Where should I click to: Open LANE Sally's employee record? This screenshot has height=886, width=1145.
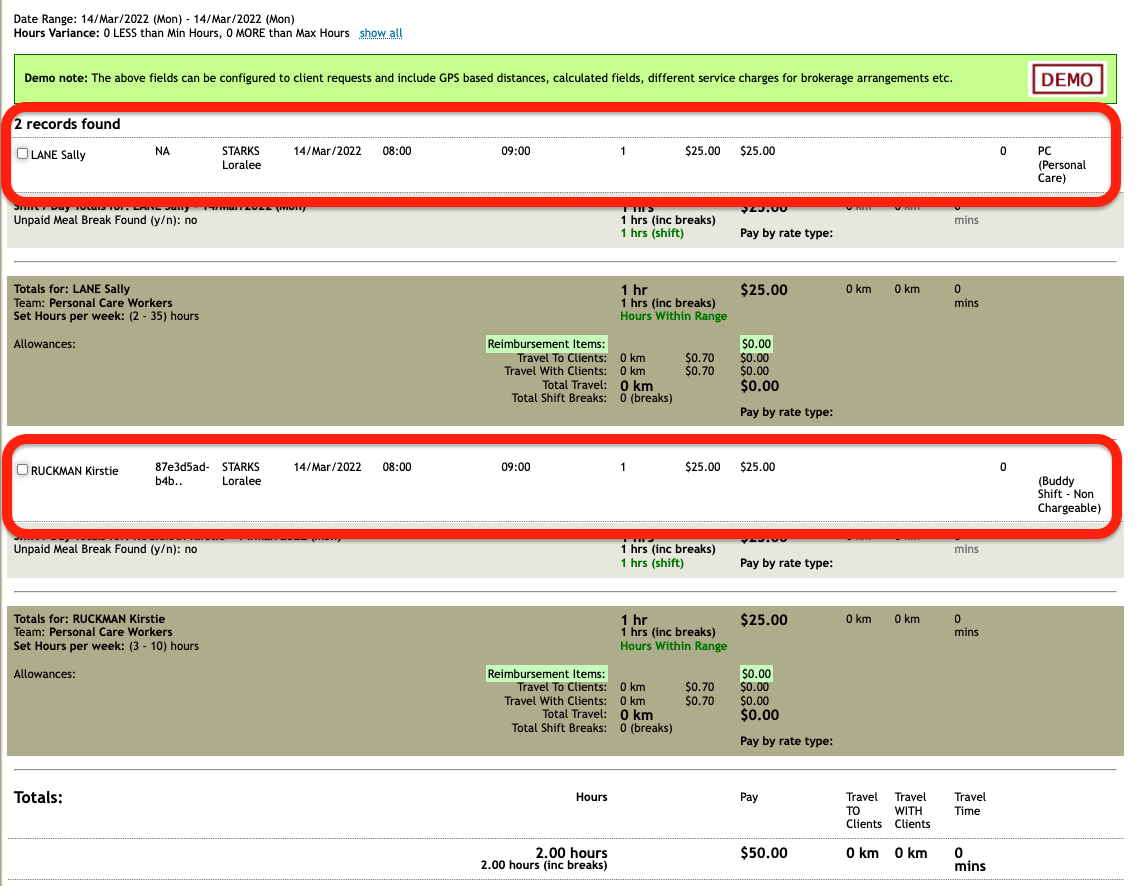pyautogui.click(x=56, y=155)
